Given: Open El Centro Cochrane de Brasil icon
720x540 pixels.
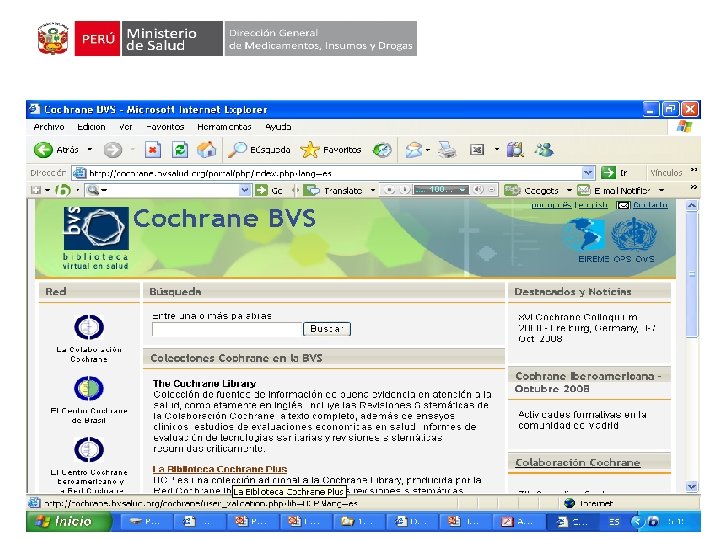Looking at the screenshot, I should pyautogui.click(x=89, y=388).
